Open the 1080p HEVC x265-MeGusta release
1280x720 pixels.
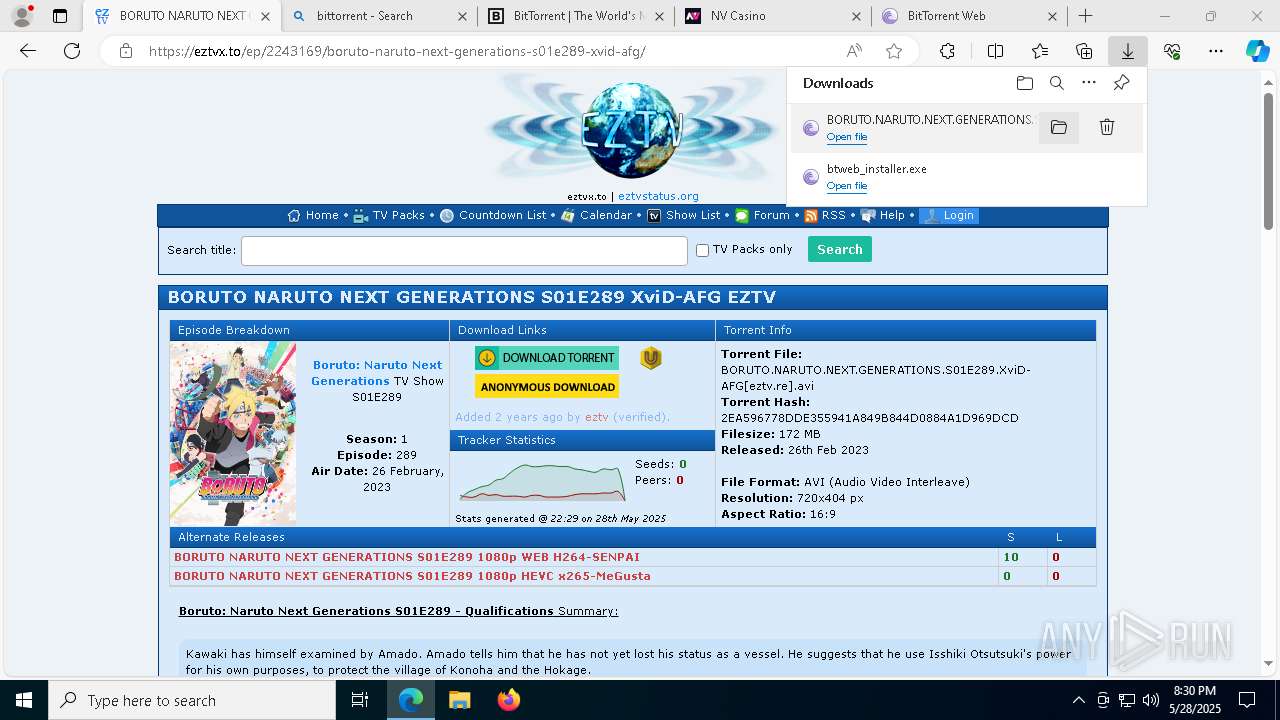tap(412, 576)
